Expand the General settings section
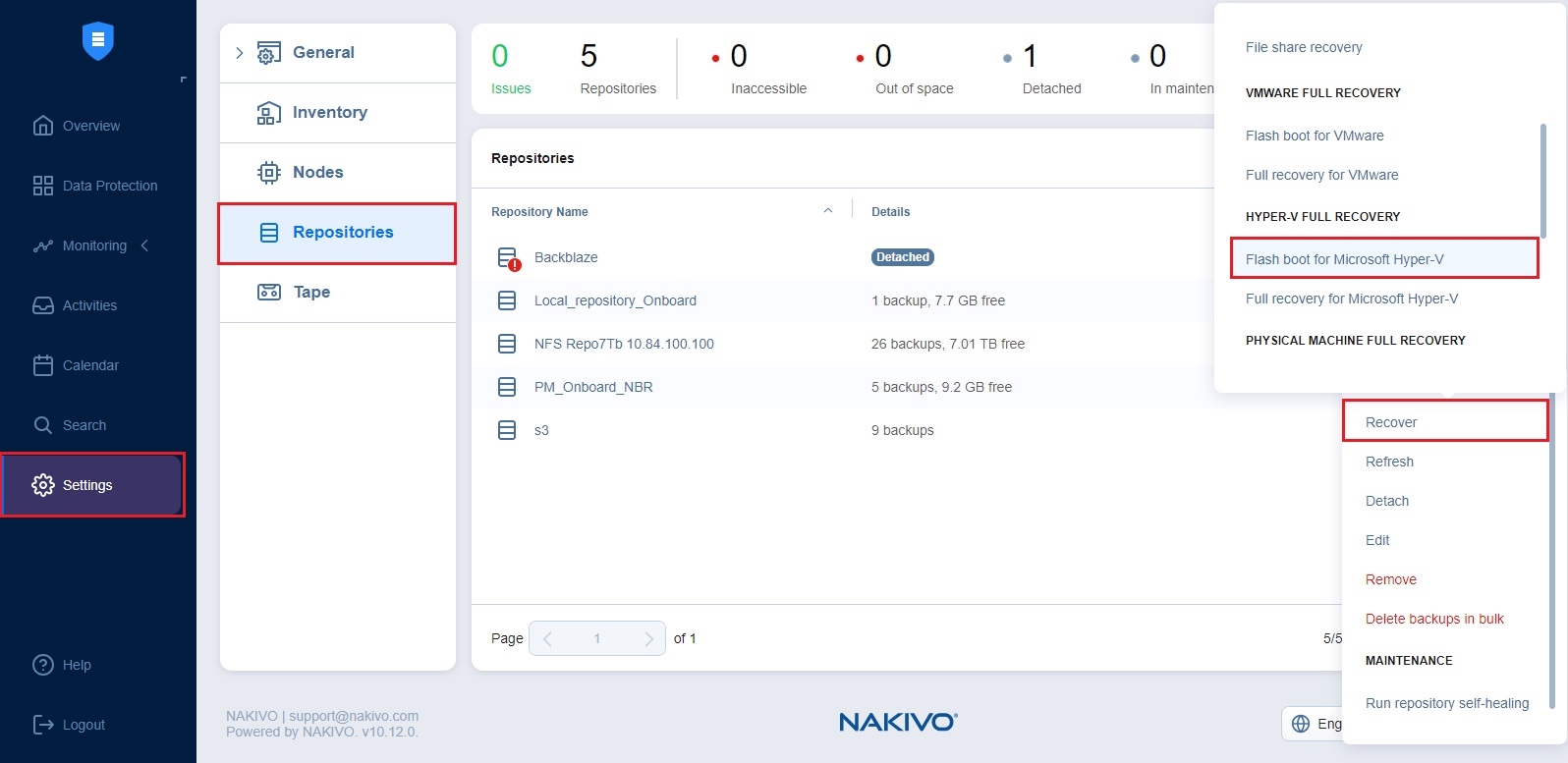The height and width of the screenshot is (763, 1568). point(240,53)
